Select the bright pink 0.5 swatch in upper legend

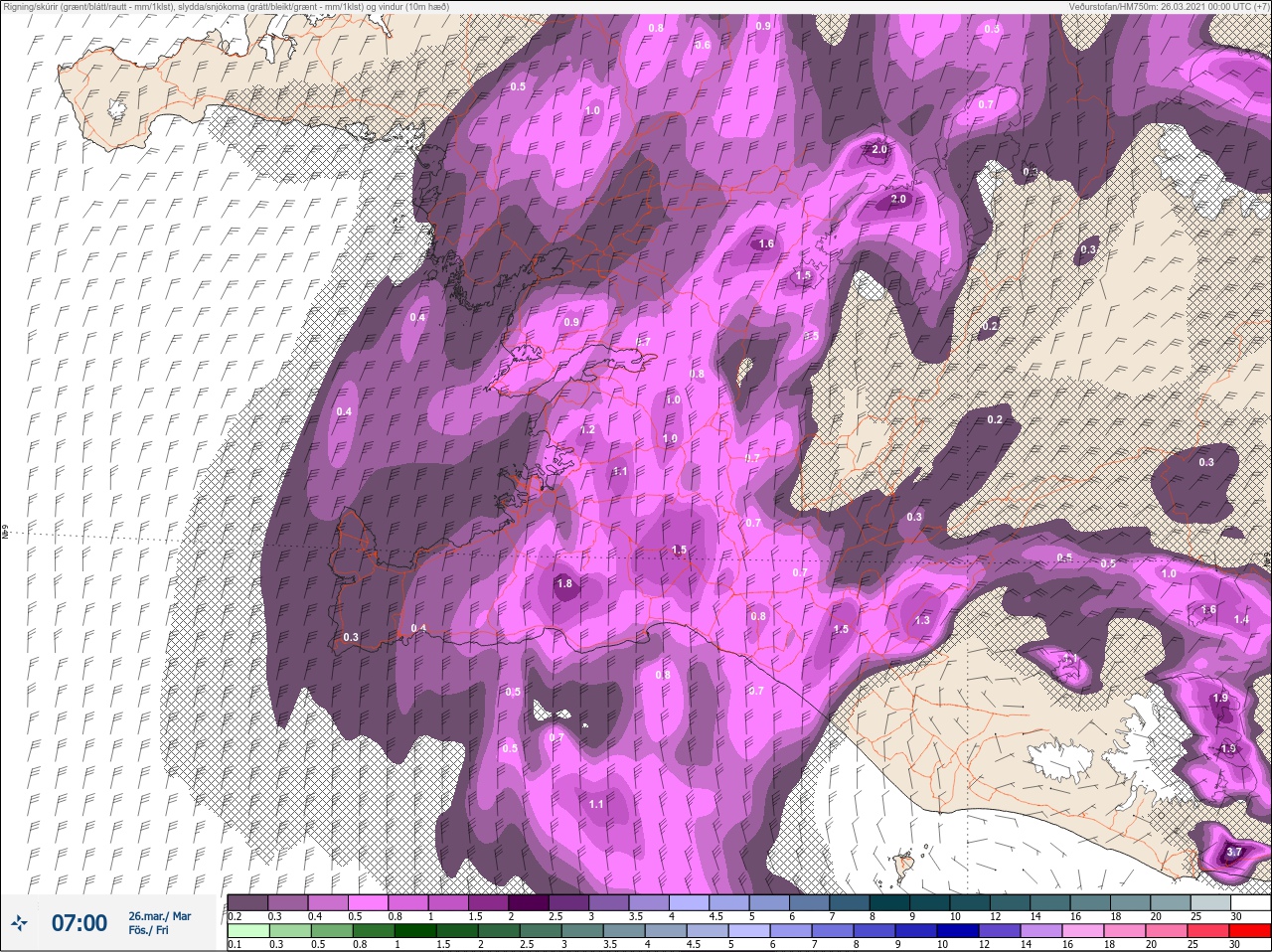[x=369, y=902]
